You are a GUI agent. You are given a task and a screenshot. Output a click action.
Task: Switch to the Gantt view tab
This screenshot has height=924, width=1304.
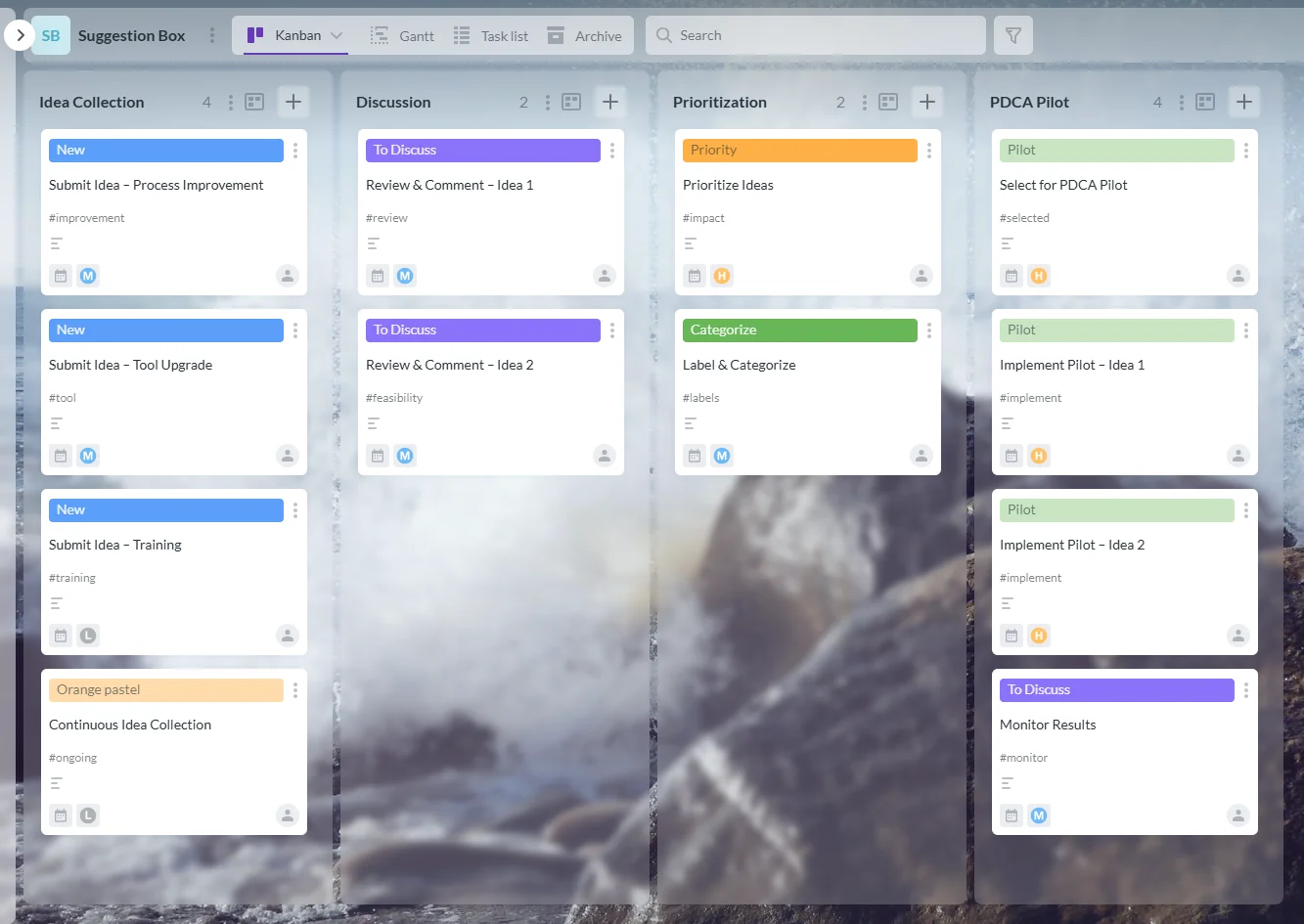pos(402,34)
